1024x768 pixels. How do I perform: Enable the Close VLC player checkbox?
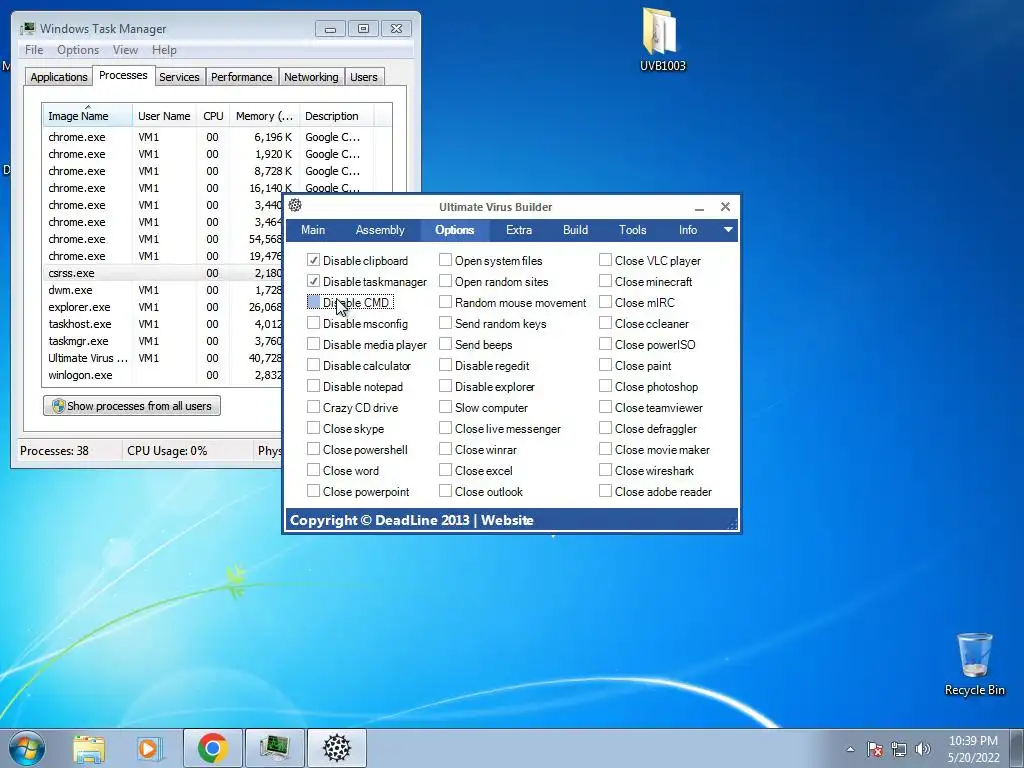point(605,260)
